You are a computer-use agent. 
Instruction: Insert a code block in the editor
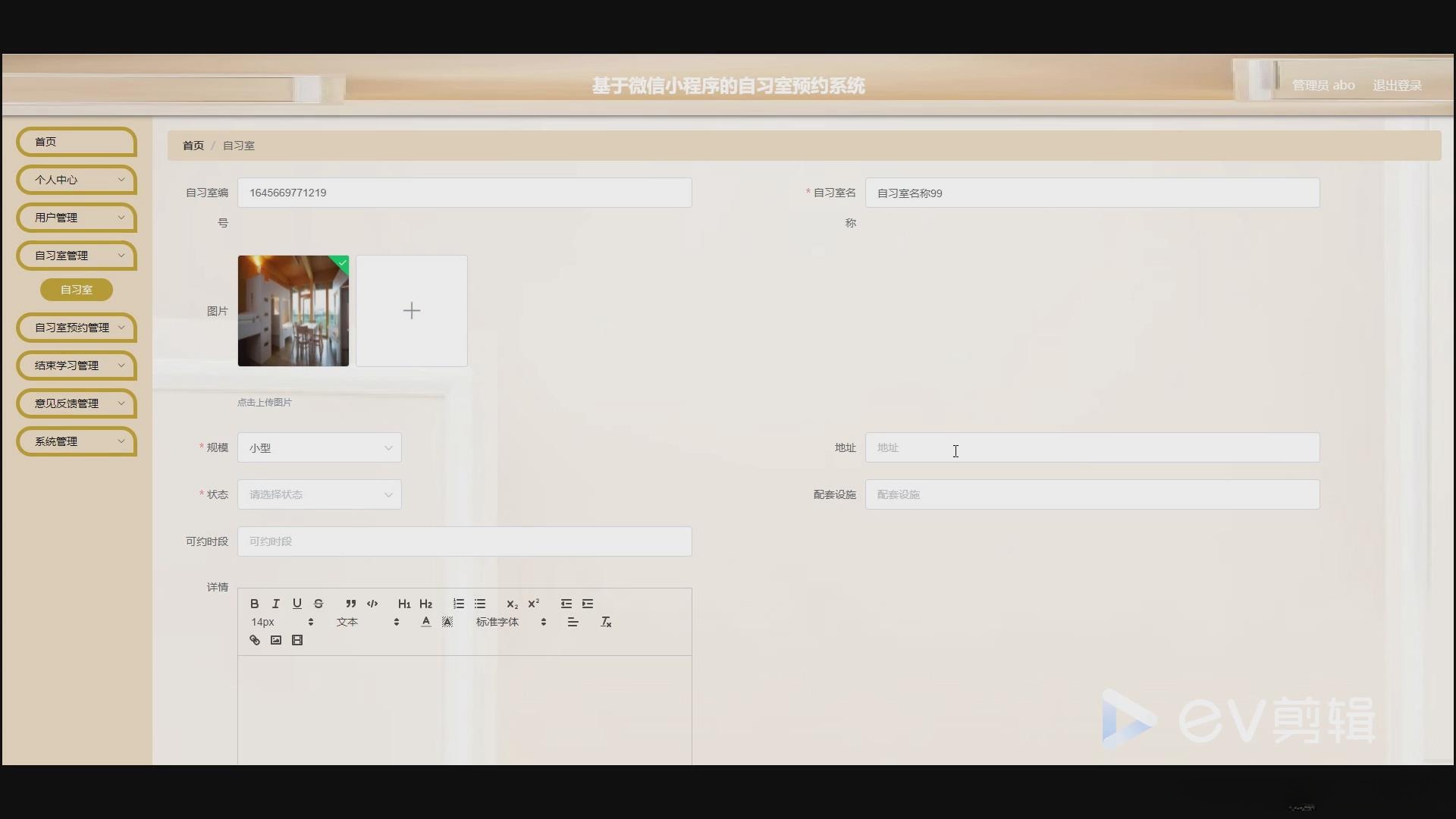[x=372, y=604]
